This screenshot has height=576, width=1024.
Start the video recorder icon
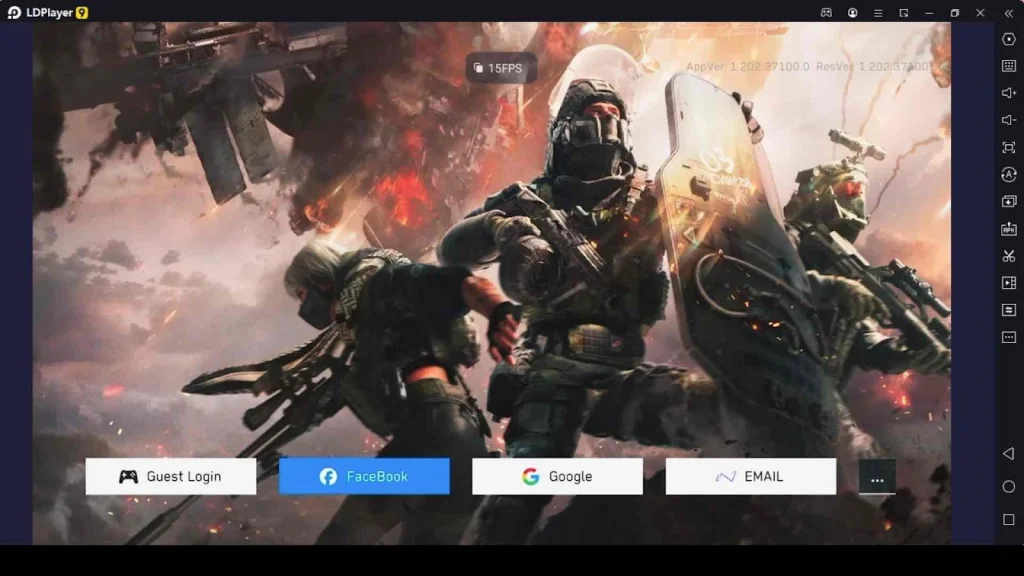1008,283
